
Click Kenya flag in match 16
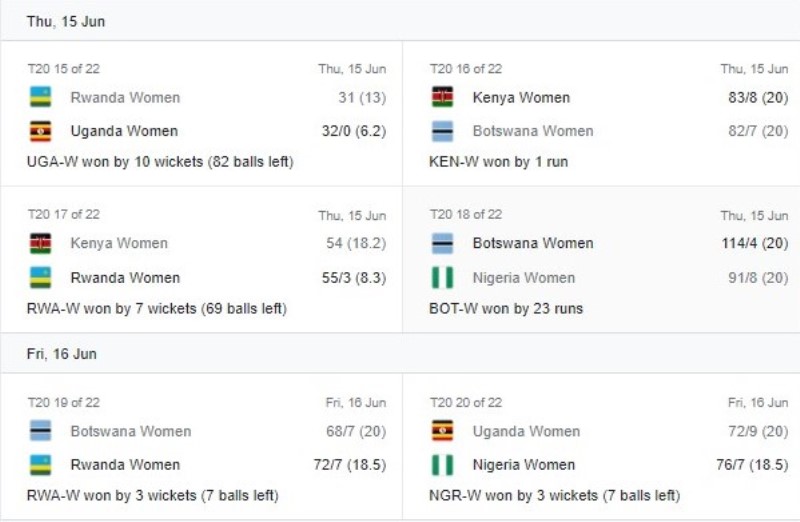pos(442,97)
